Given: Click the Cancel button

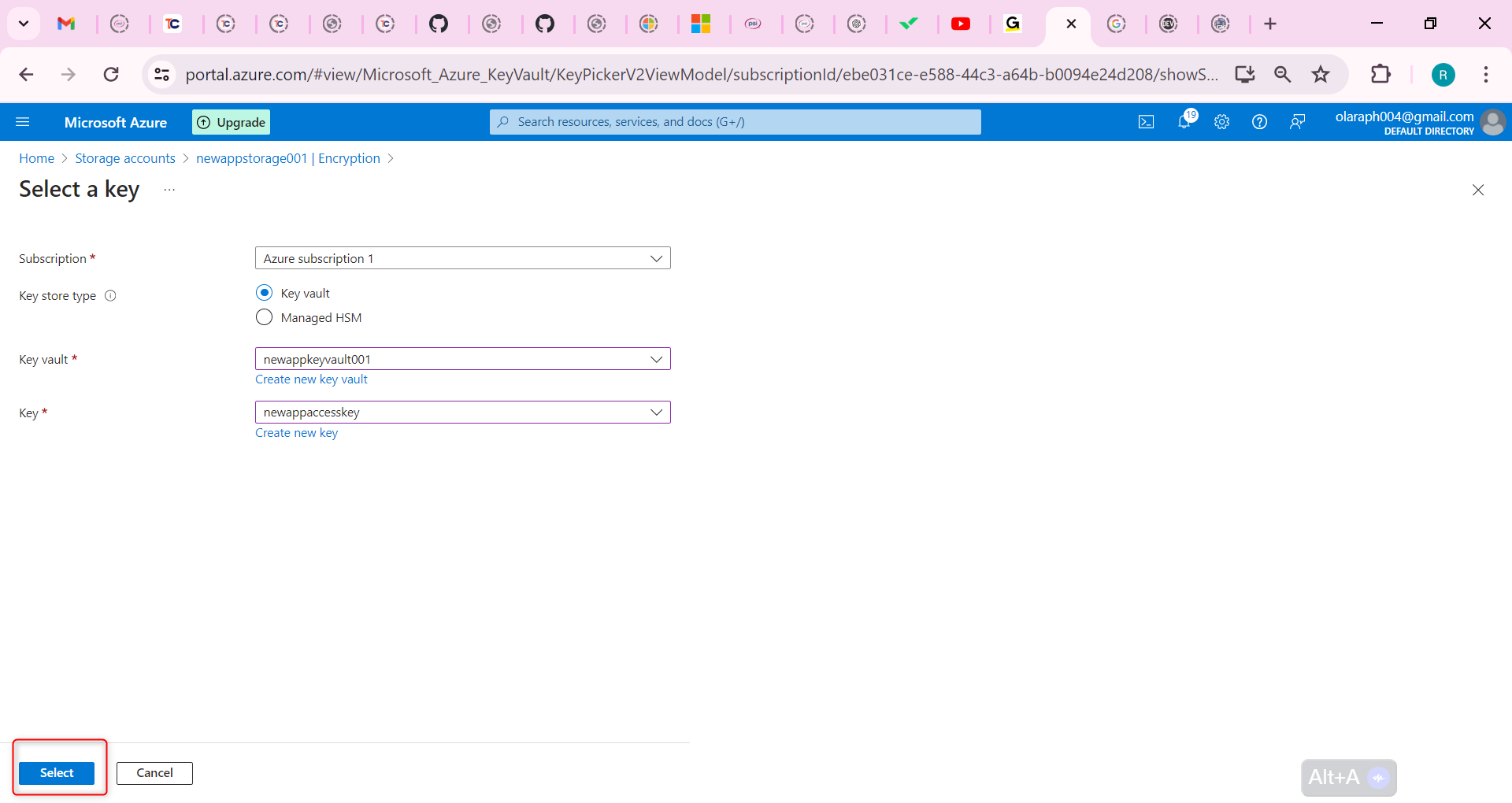Looking at the screenshot, I should coord(154,773).
